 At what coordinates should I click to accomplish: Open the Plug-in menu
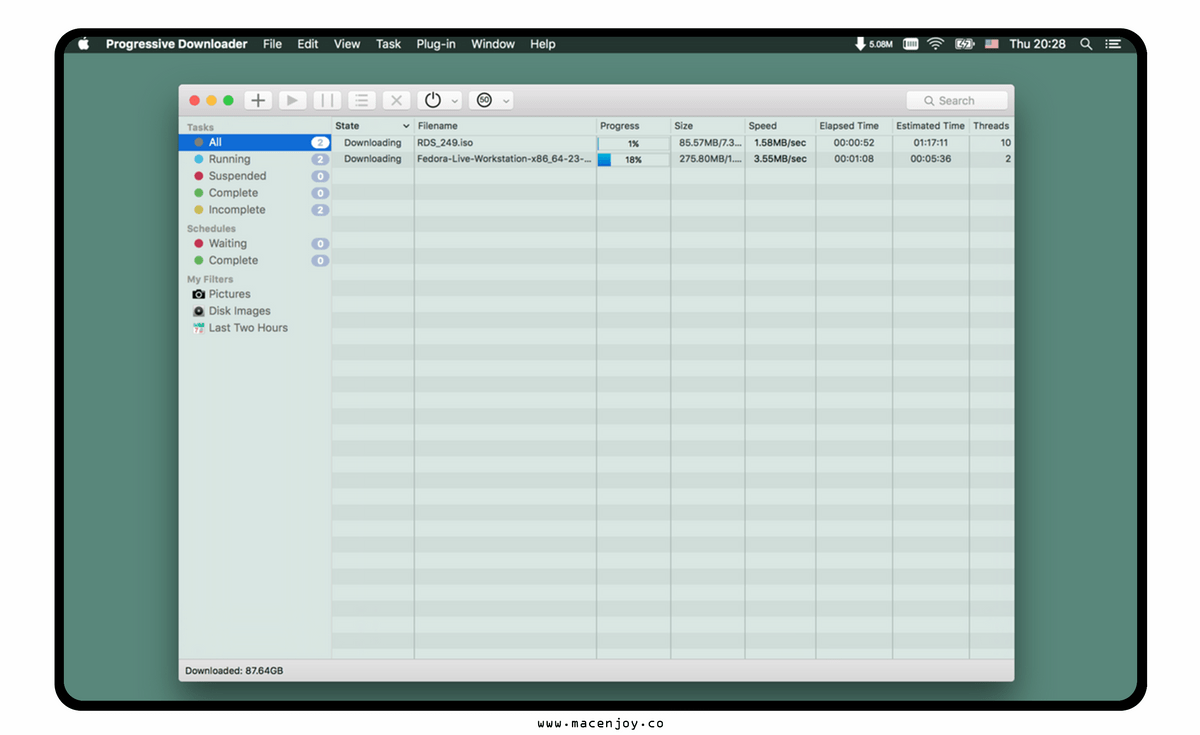coord(436,44)
